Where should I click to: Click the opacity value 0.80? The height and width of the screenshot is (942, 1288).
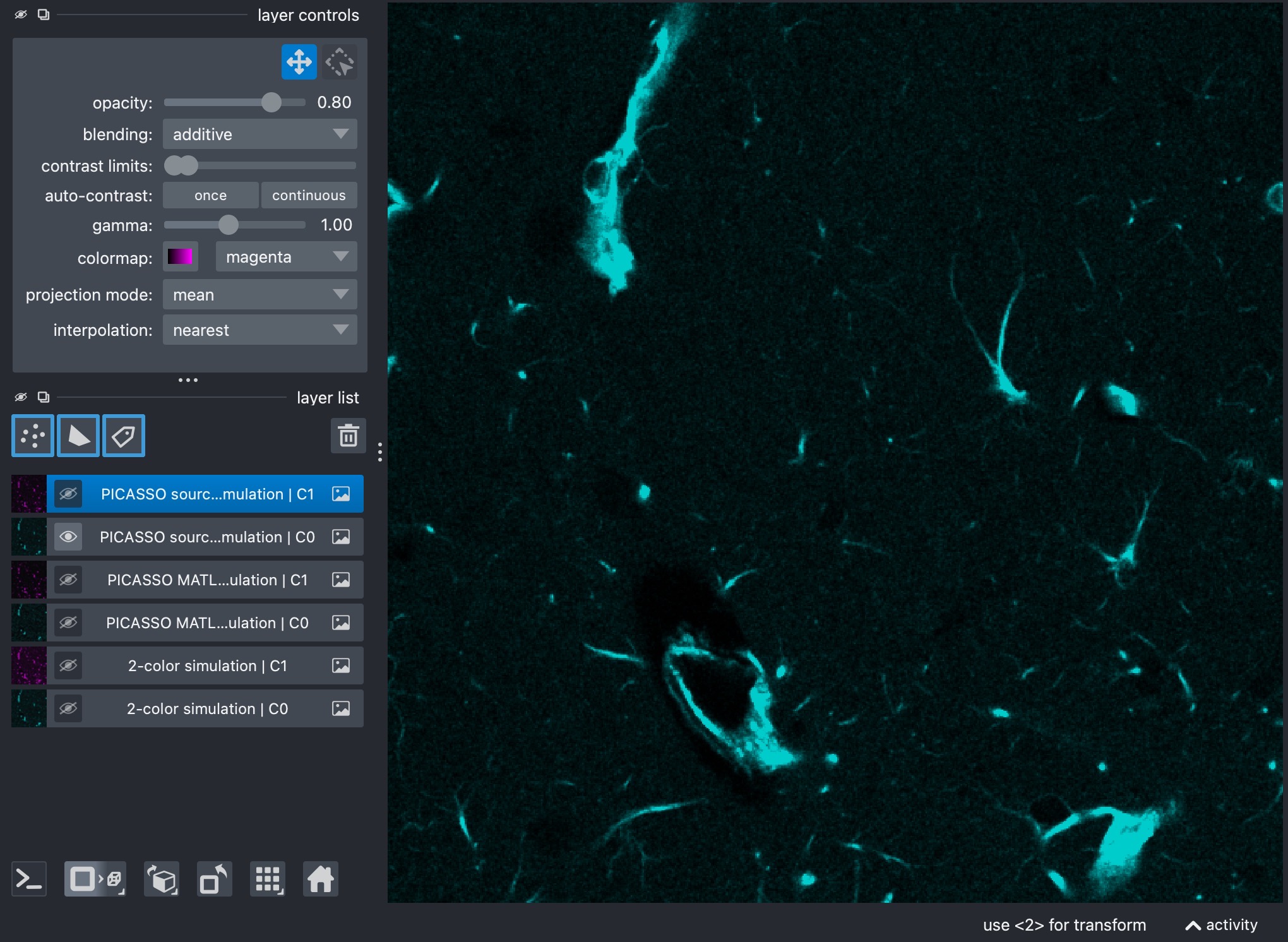[334, 102]
